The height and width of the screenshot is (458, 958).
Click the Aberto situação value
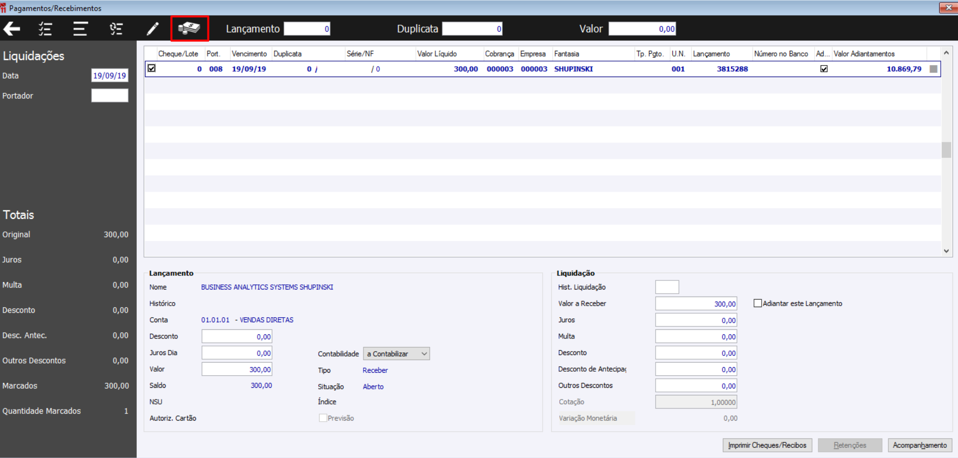click(x=373, y=387)
